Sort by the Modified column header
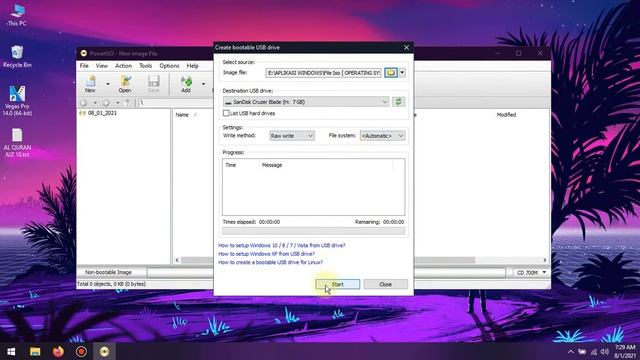Image resolution: width=640 pixels, height=360 pixels. [506, 115]
